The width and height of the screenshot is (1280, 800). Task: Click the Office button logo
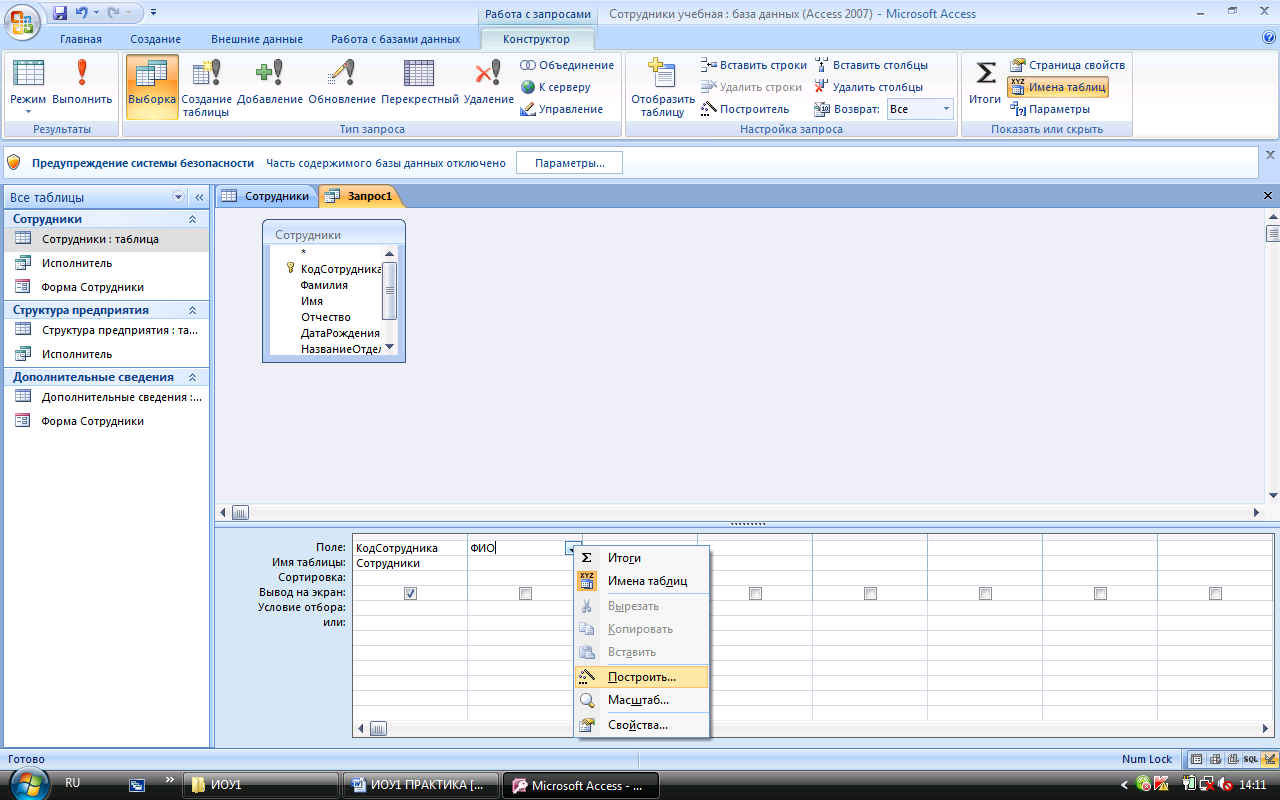(x=22, y=20)
